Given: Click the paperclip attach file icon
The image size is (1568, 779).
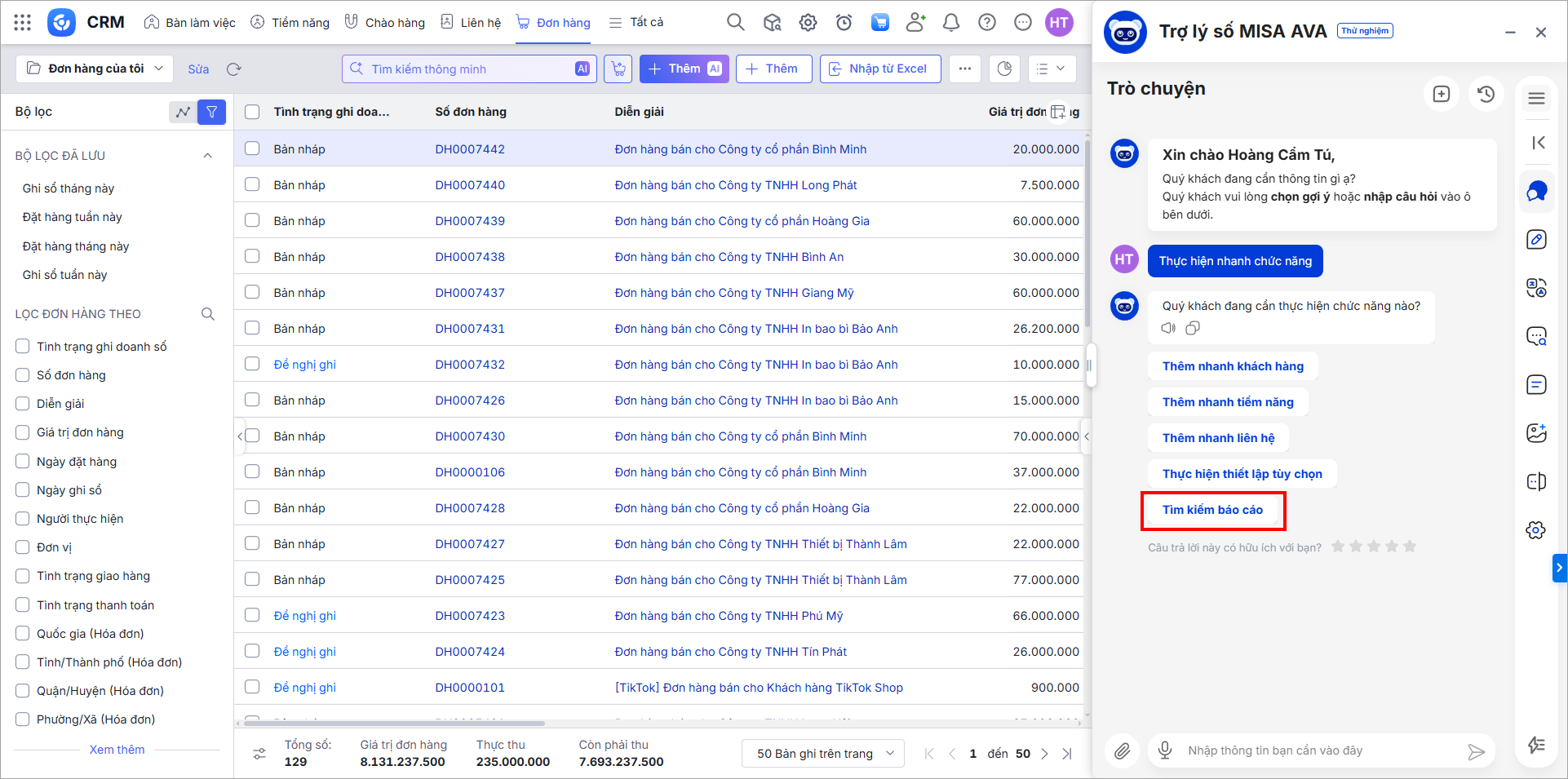Looking at the screenshot, I should pyautogui.click(x=1123, y=750).
